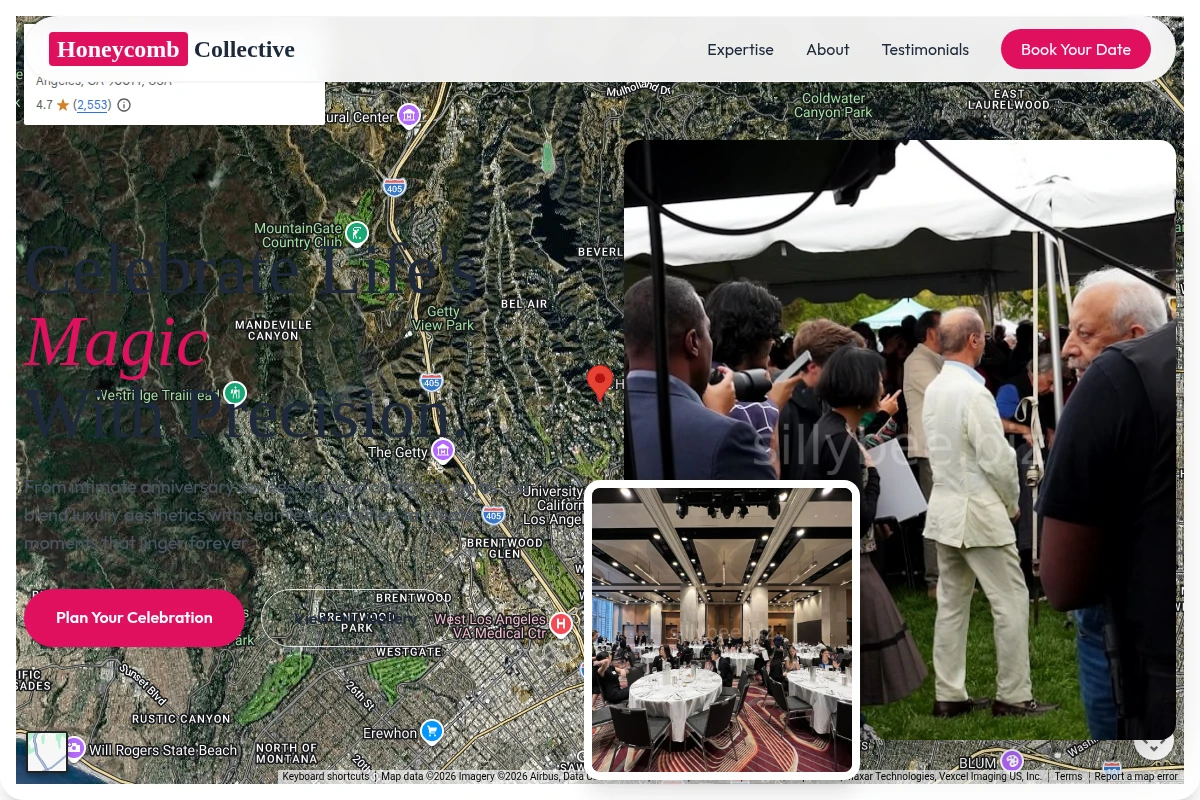The image size is (1200, 800).
Task: Click MountainGate Country Club golf icon
Action: tap(357, 234)
